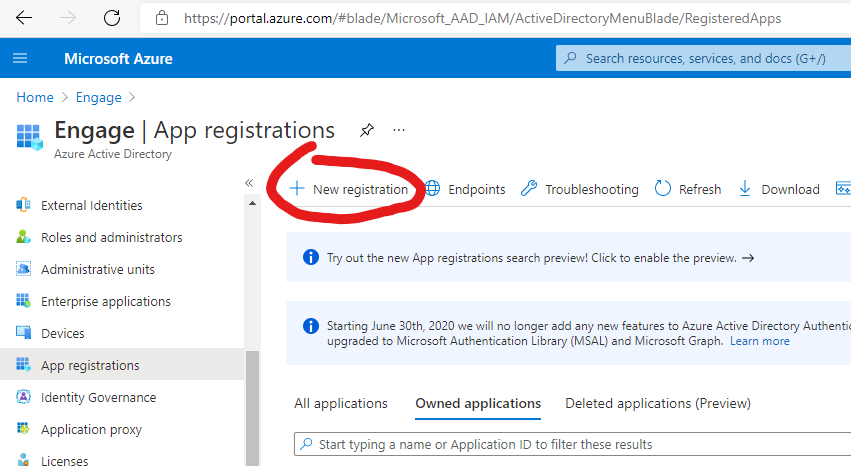851x466 pixels.
Task: Open Identity Governance
Action: click(x=99, y=398)
